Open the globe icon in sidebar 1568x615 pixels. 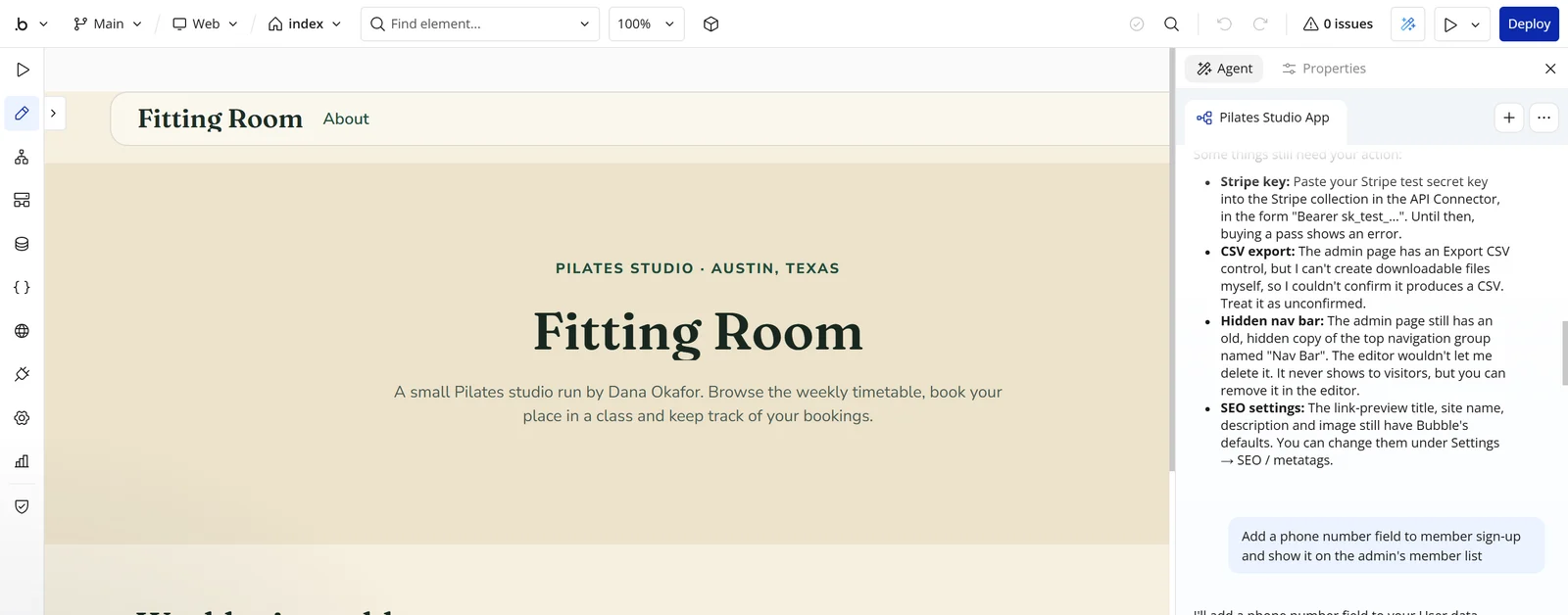coord(22,331)
